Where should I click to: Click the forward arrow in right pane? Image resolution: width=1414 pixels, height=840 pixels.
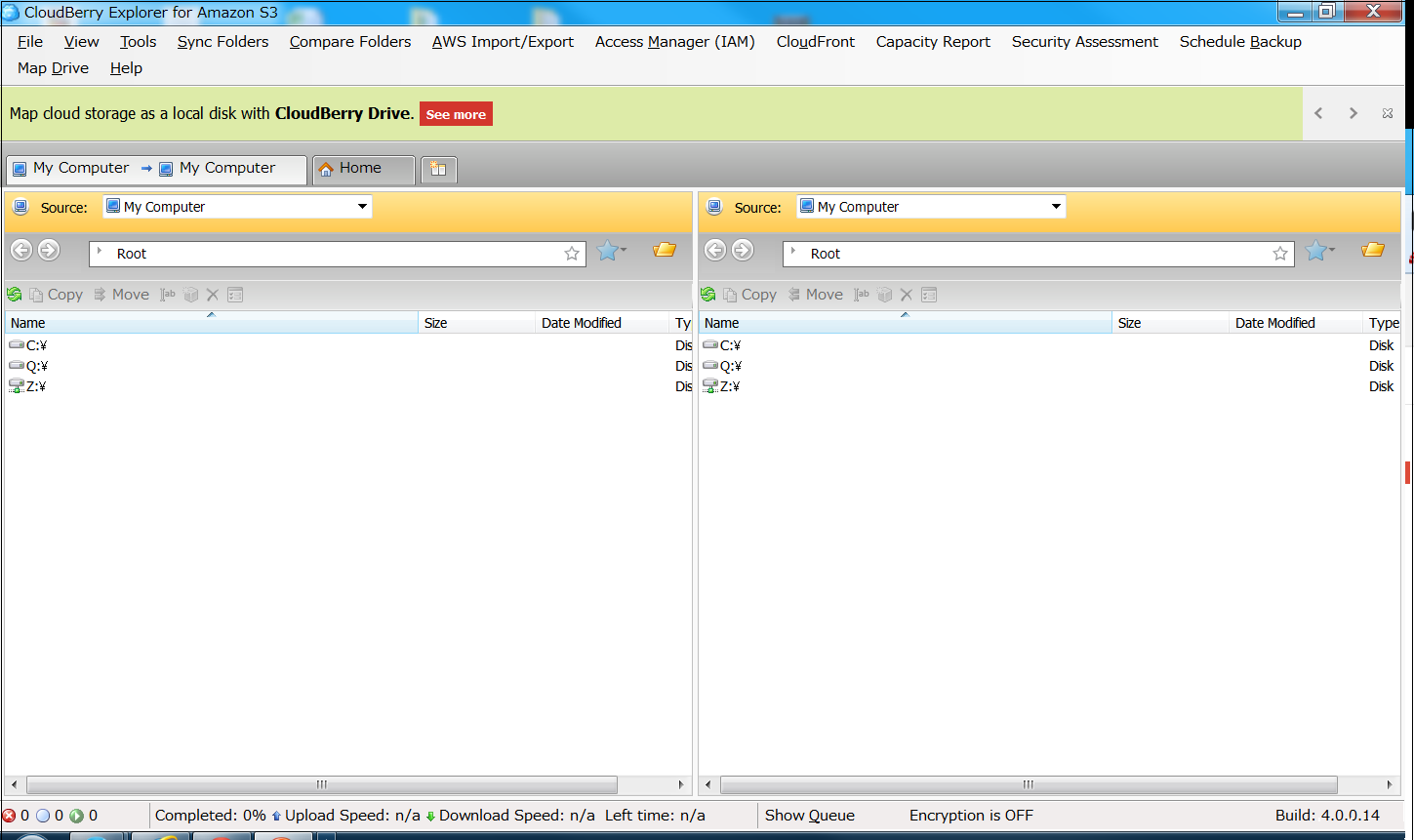coord(743,251)
